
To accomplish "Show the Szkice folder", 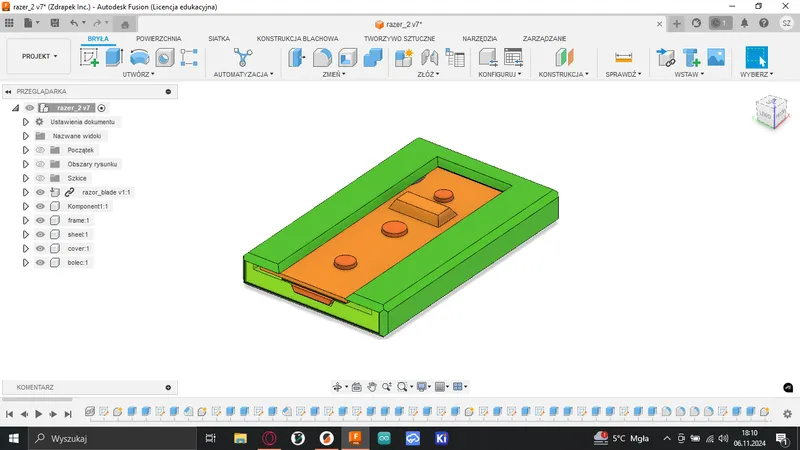I will pos(40,178).
